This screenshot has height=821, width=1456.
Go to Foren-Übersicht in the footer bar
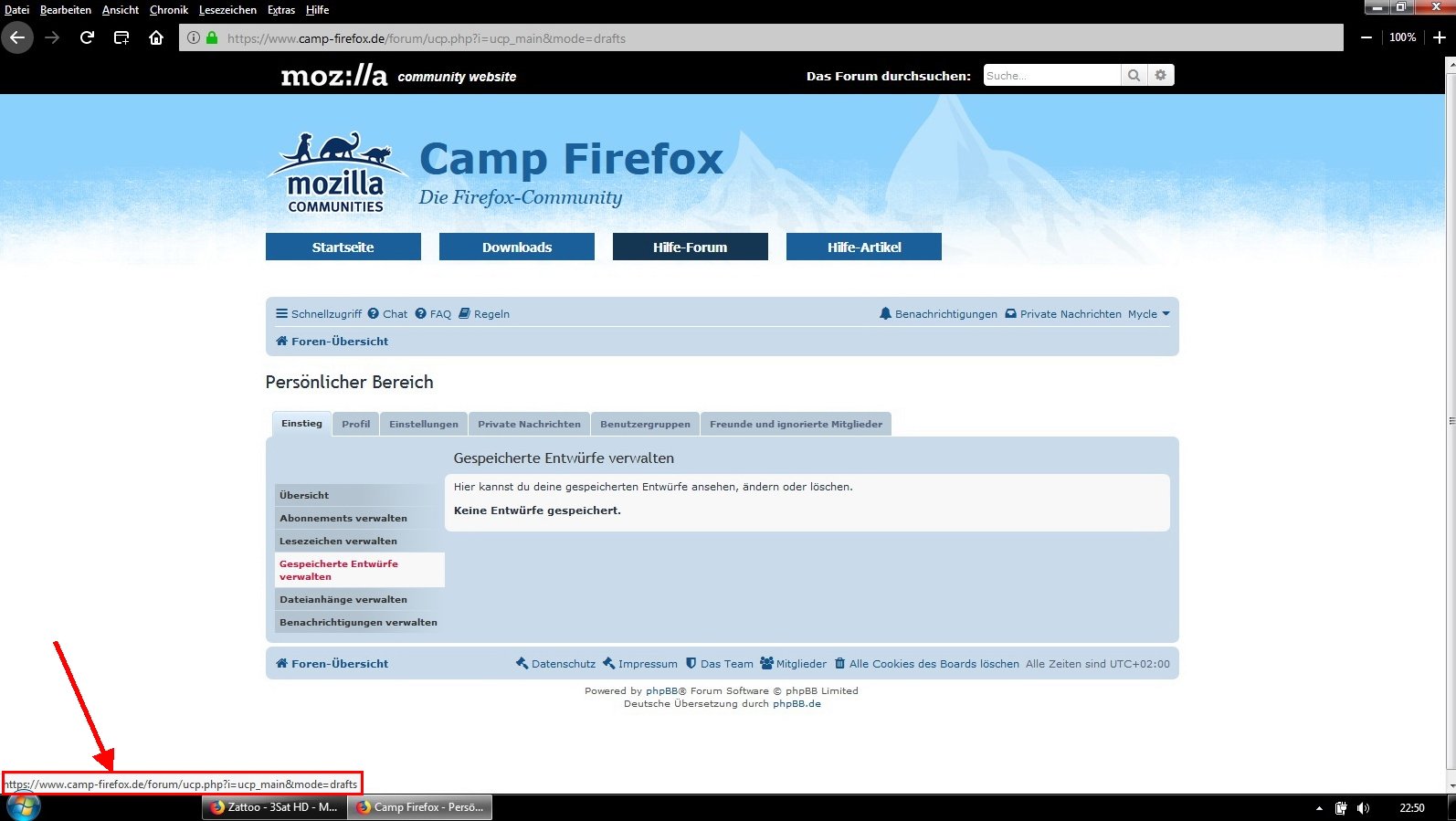(x=332, y=663)
